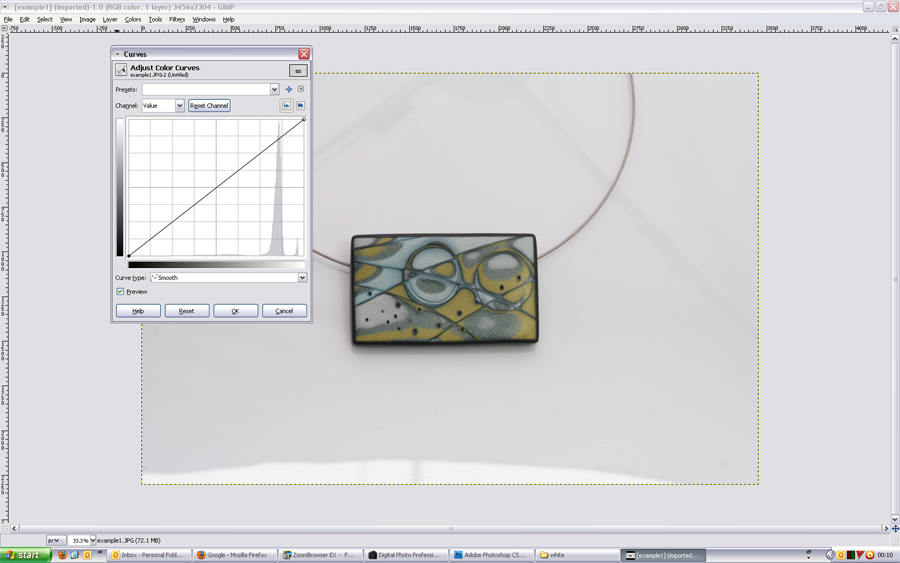Expand the Presets dropdown
900x563 pixels.
click(274, 90)
